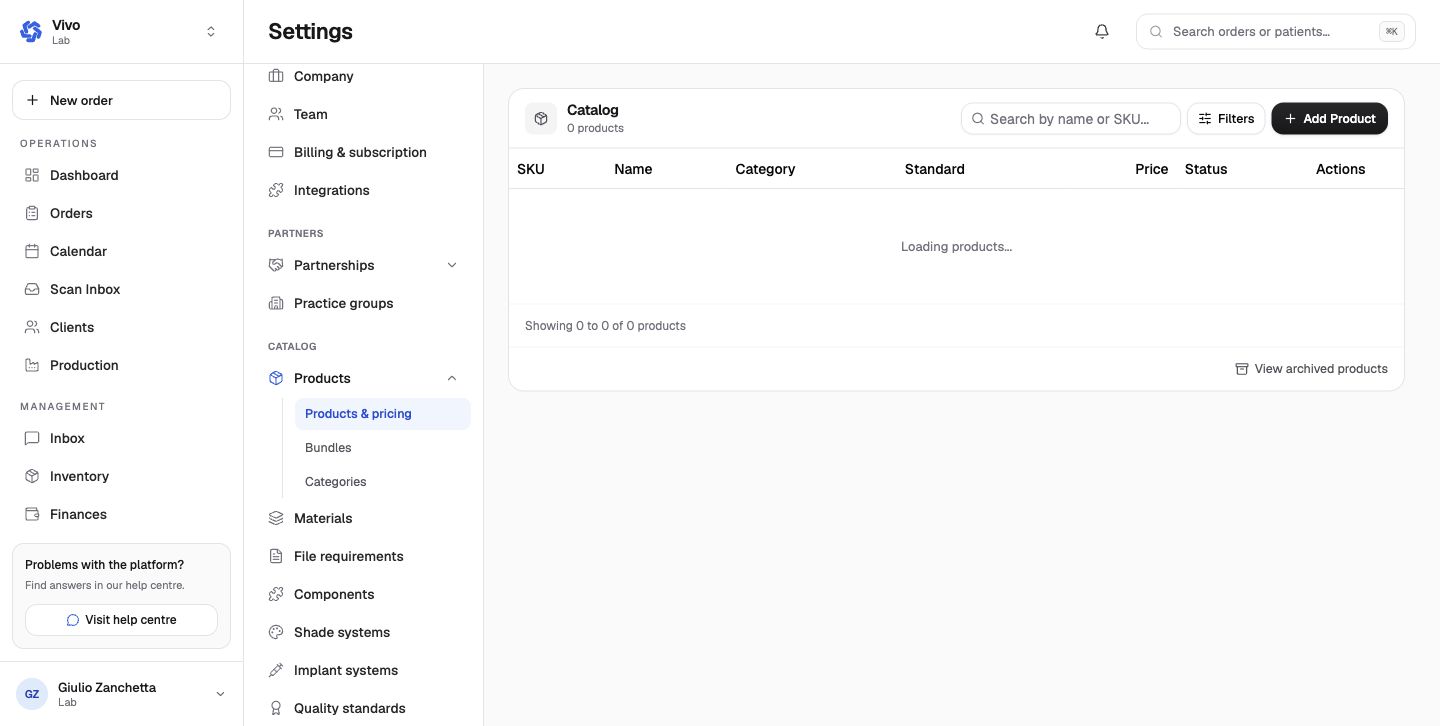This screenshot has height=726, width=1440.
Task: Focus the Search orders or patients field
Action: pyautogui.click(x=1276, y=31)
